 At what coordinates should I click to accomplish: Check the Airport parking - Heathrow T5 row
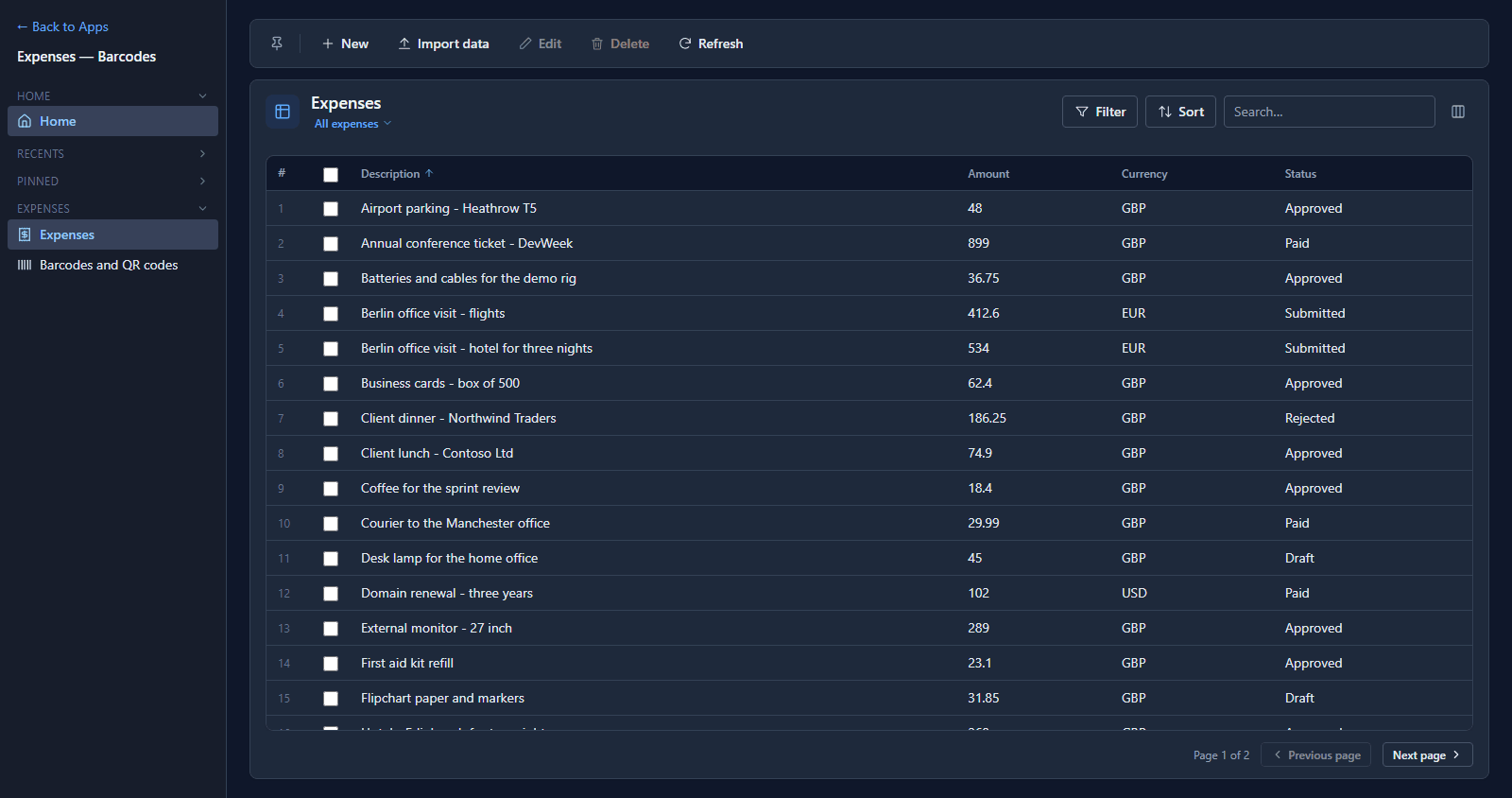click(x=331, y=209)
